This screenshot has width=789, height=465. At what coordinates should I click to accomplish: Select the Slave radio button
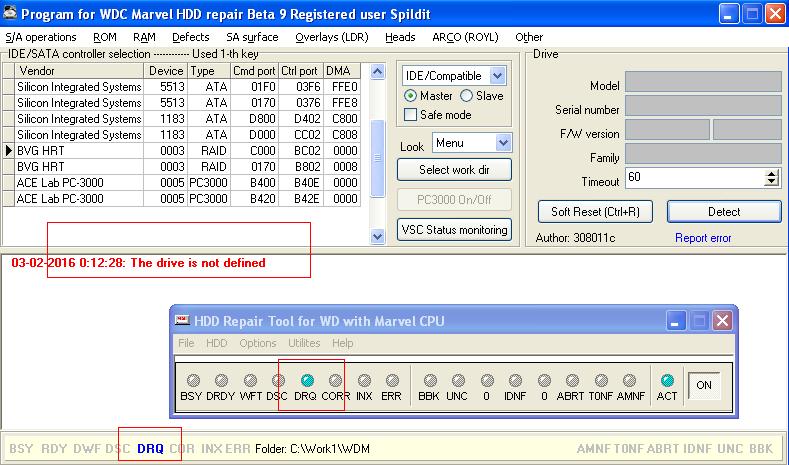(x=466, y=96)
